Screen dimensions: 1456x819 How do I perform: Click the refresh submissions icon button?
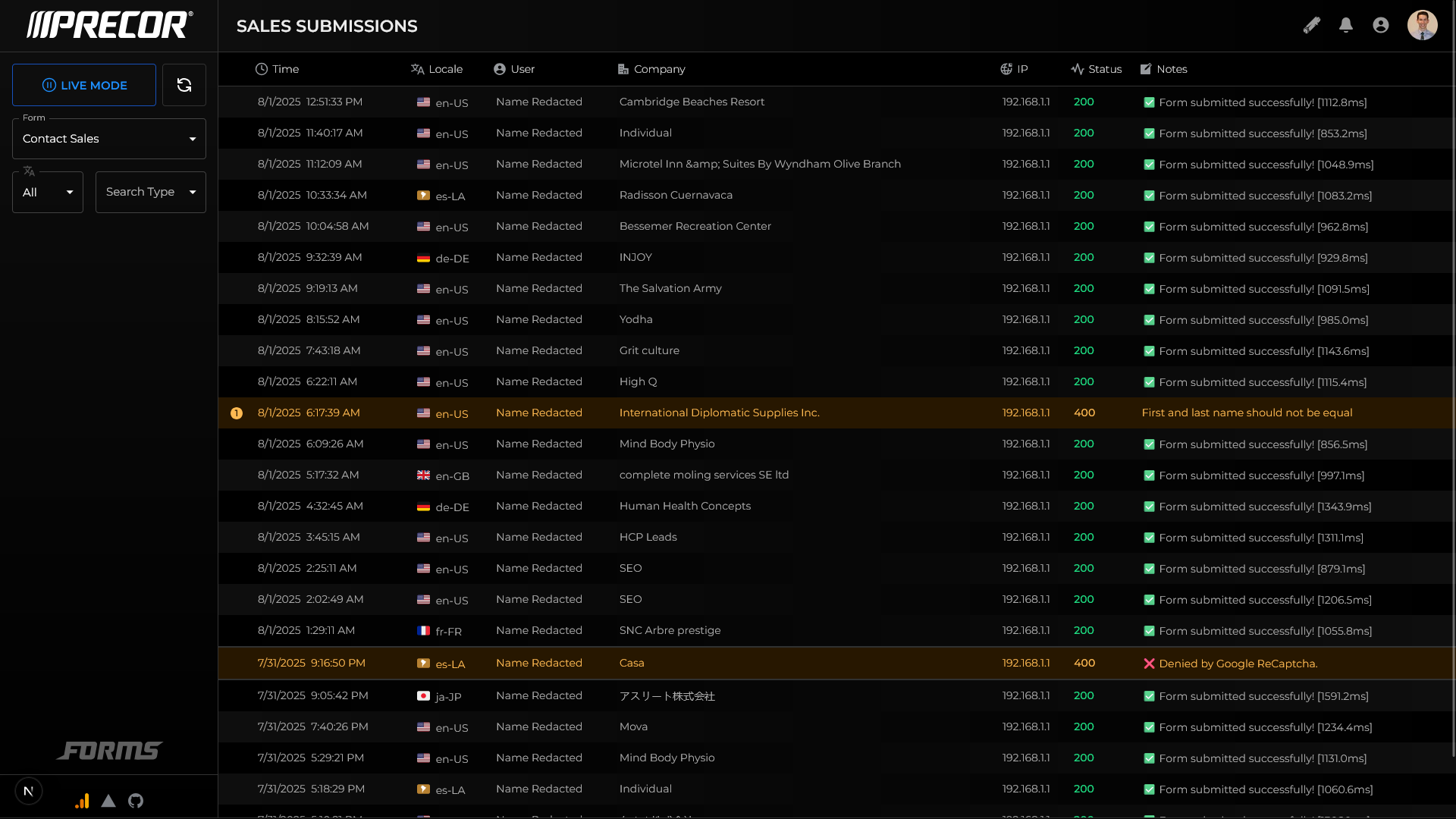click(x=184, y=85)
